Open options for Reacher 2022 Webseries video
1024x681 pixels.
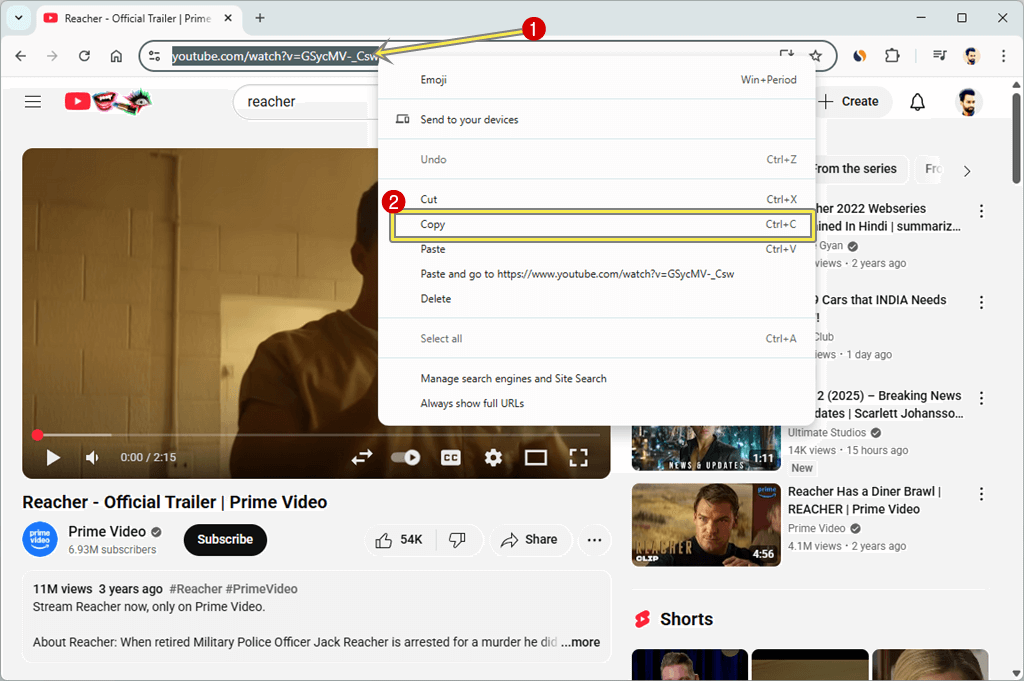[x=981, y=211]
